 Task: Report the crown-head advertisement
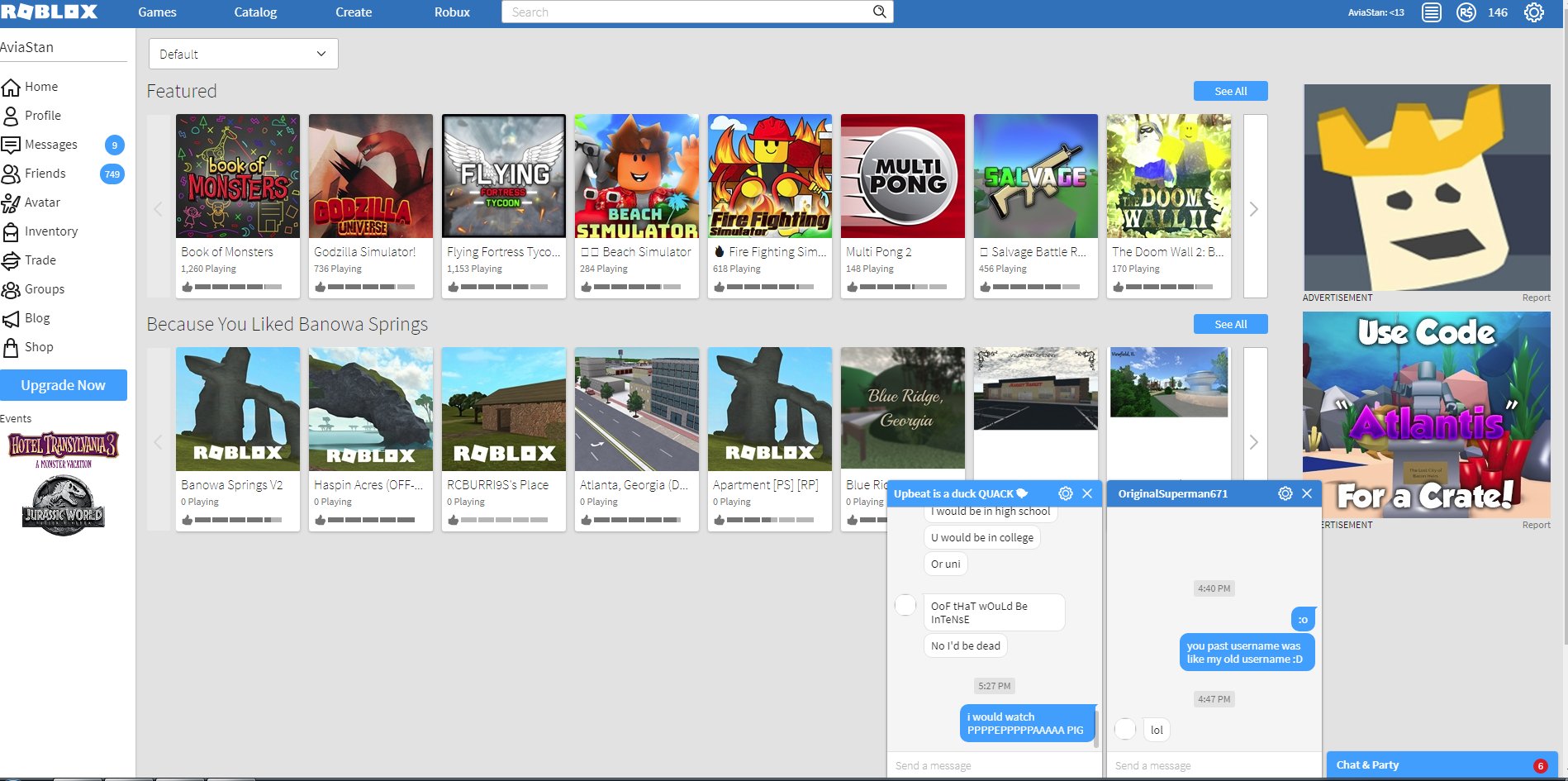click(x=1536, y=298)
